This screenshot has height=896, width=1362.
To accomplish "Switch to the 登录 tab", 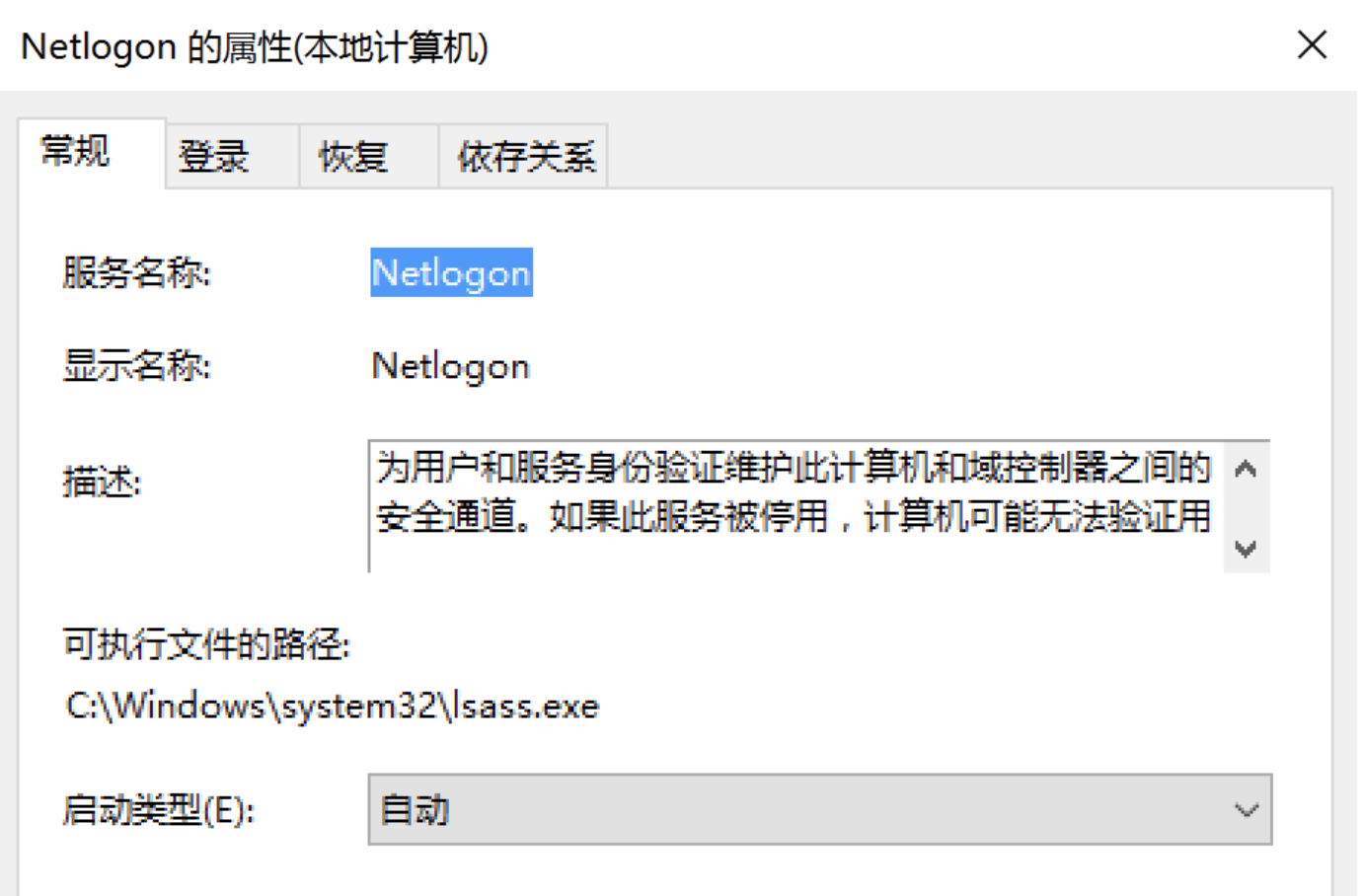I will coord(213,157).
